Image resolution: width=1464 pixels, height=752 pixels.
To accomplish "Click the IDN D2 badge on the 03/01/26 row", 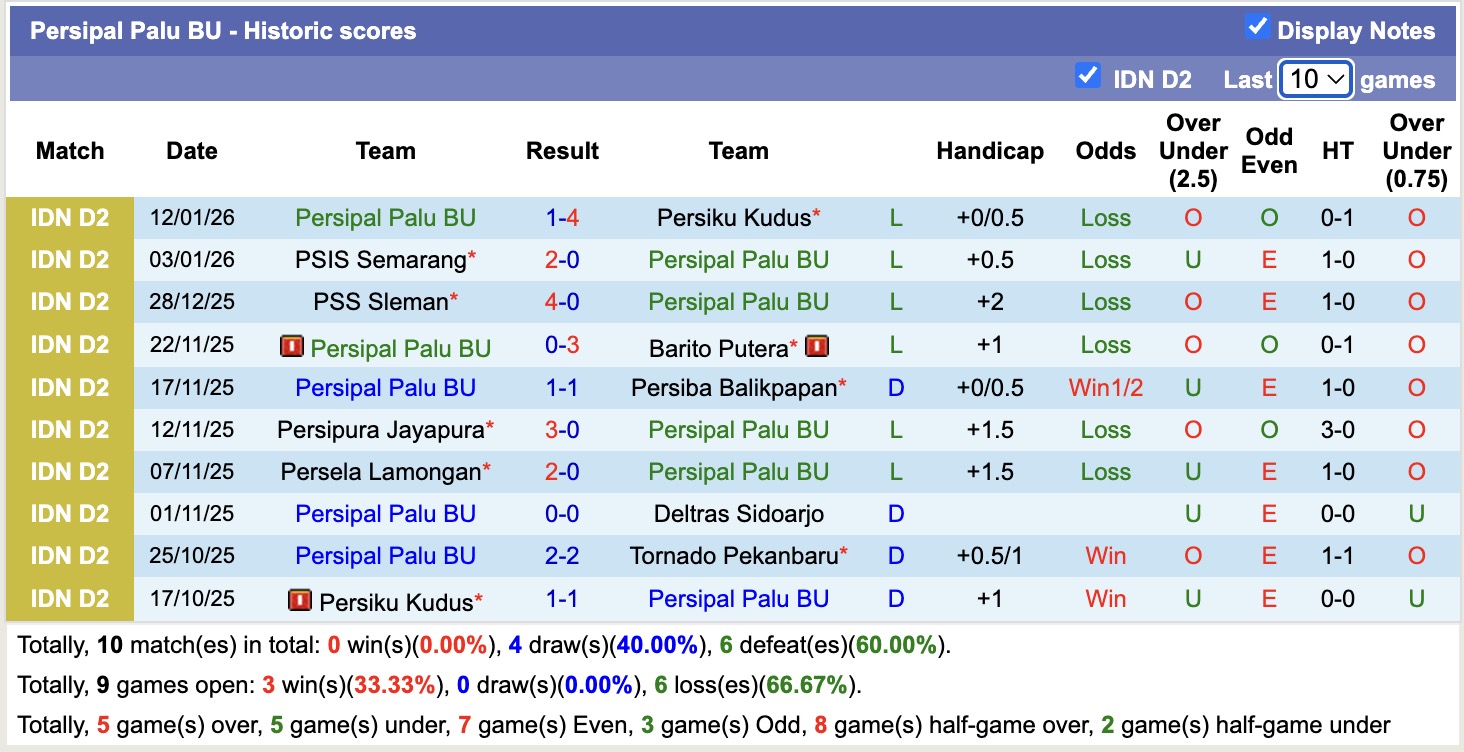I will point(69,259).
